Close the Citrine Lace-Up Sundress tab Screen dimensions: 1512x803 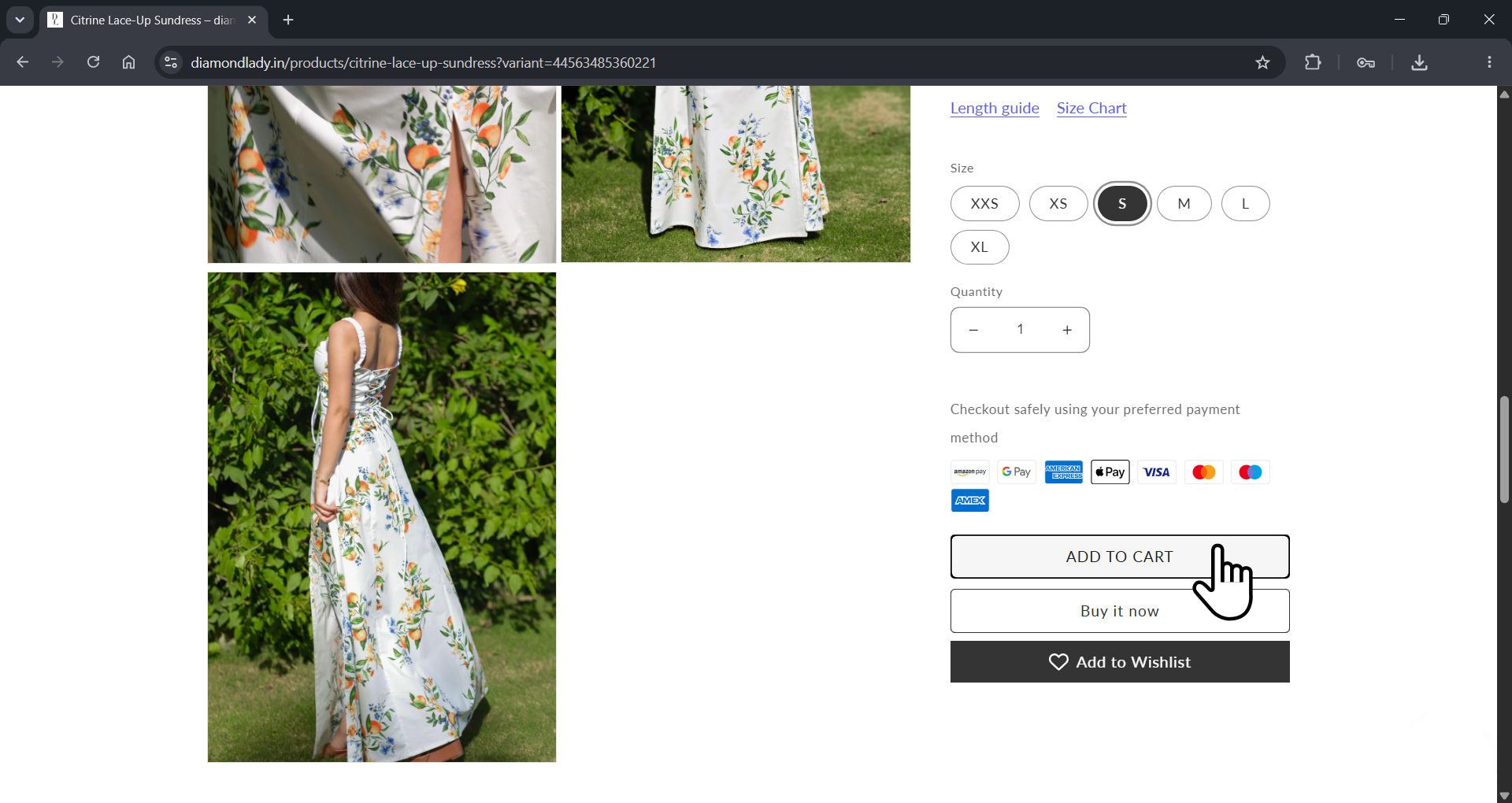pyautogui.click(x=252, y=20)
